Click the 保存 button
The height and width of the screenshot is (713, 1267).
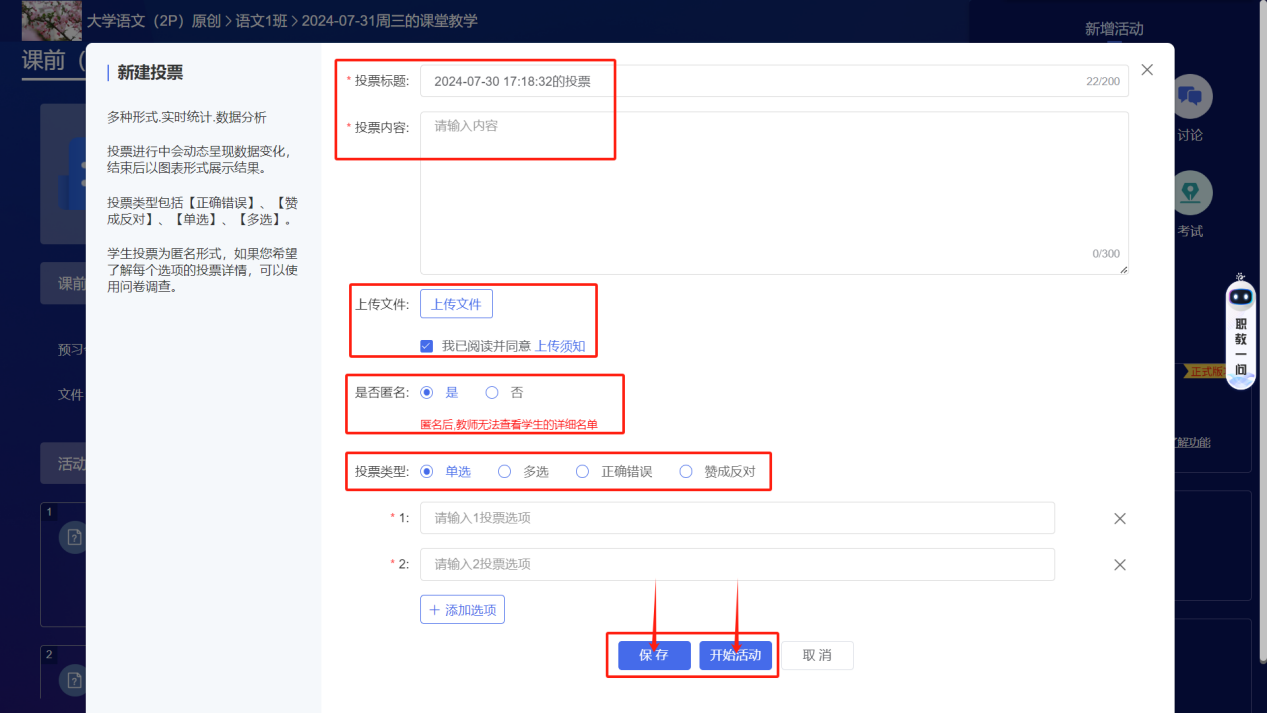[x=654, y=656]
